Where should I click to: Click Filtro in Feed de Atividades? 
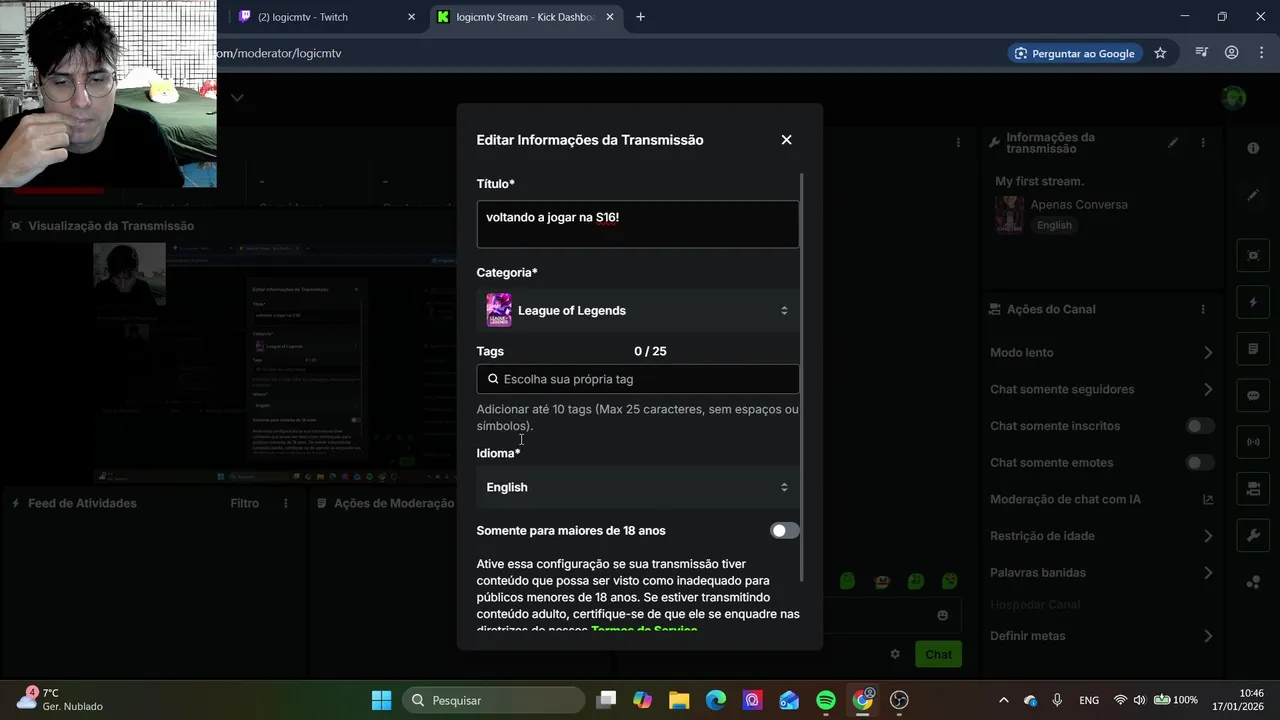(x=244, y=504)
